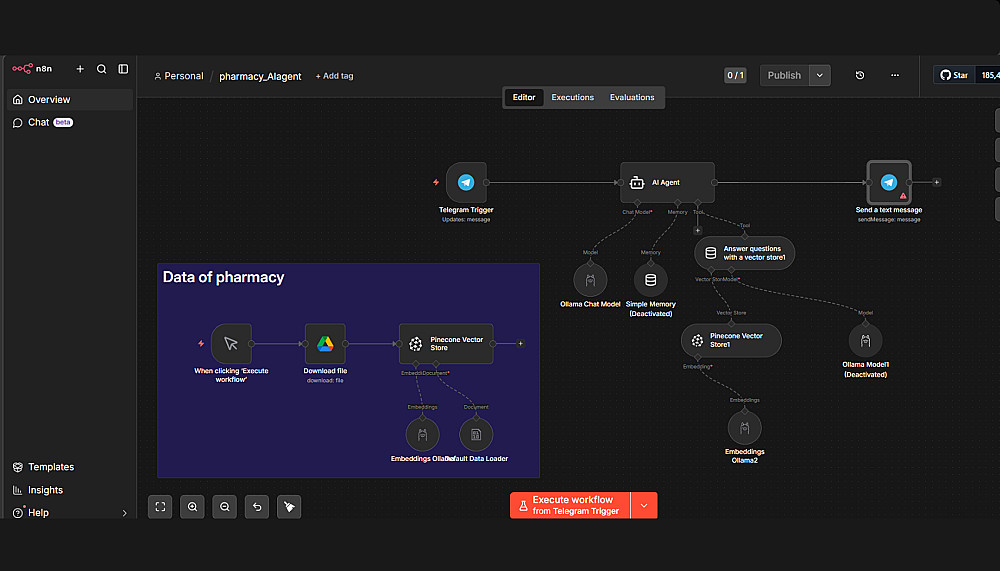Reset canvas zoom button
The height and width of the screenshot is (571, 1000).
point(257,507)
